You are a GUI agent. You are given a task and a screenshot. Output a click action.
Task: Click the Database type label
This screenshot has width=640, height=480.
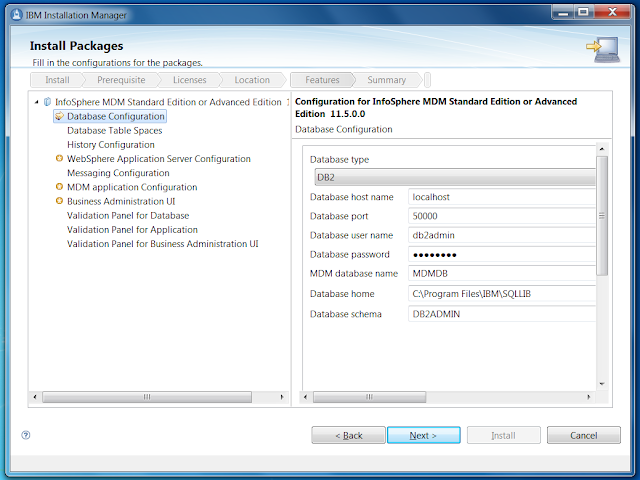point(339,160)
